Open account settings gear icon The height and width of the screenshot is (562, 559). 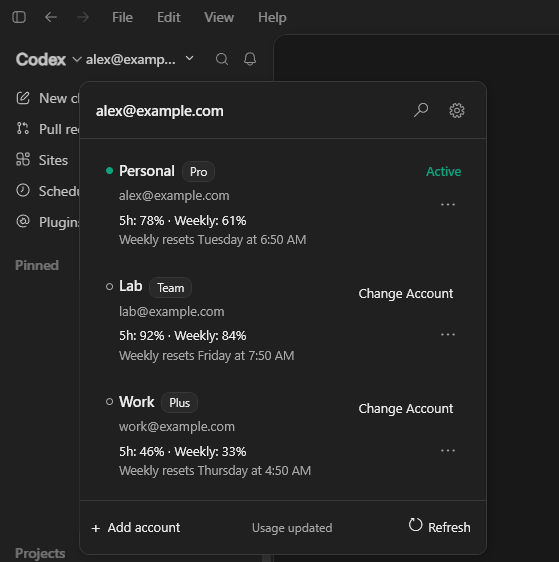coord(457,110)
